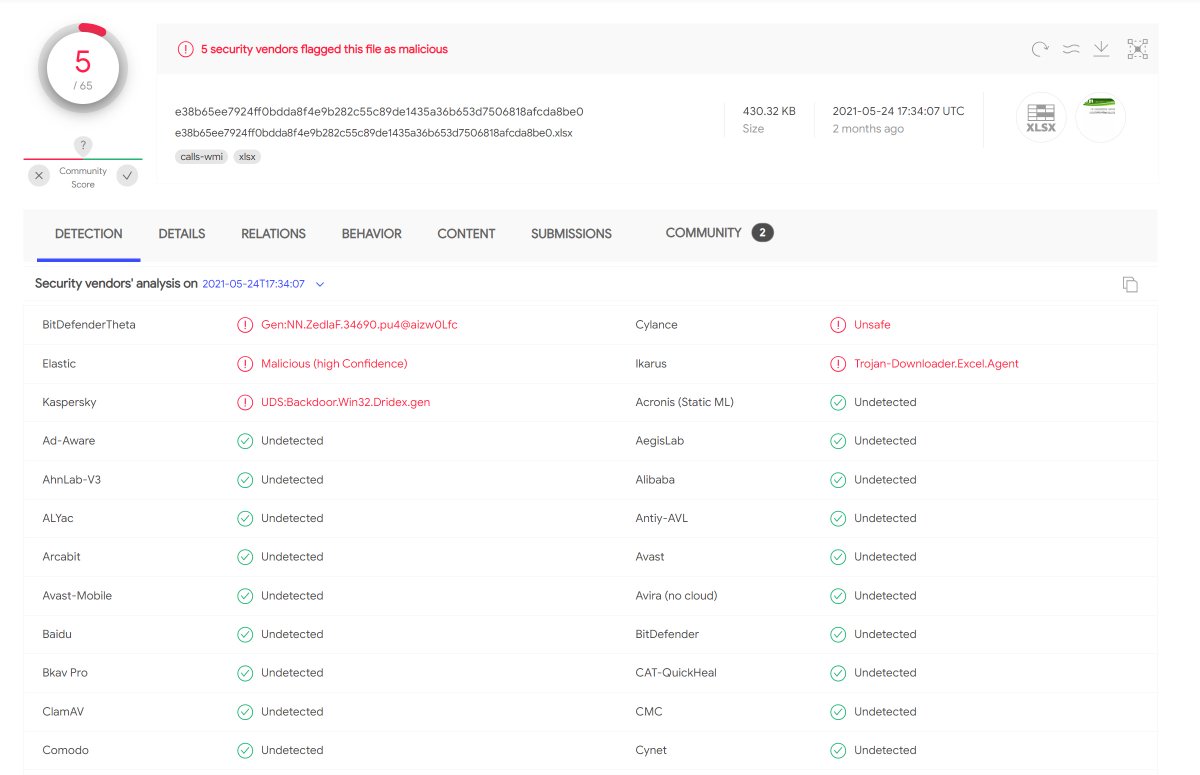Click the Avira (no cloud) vendor name
1200x775 pixels.
(x=676, y=596)
